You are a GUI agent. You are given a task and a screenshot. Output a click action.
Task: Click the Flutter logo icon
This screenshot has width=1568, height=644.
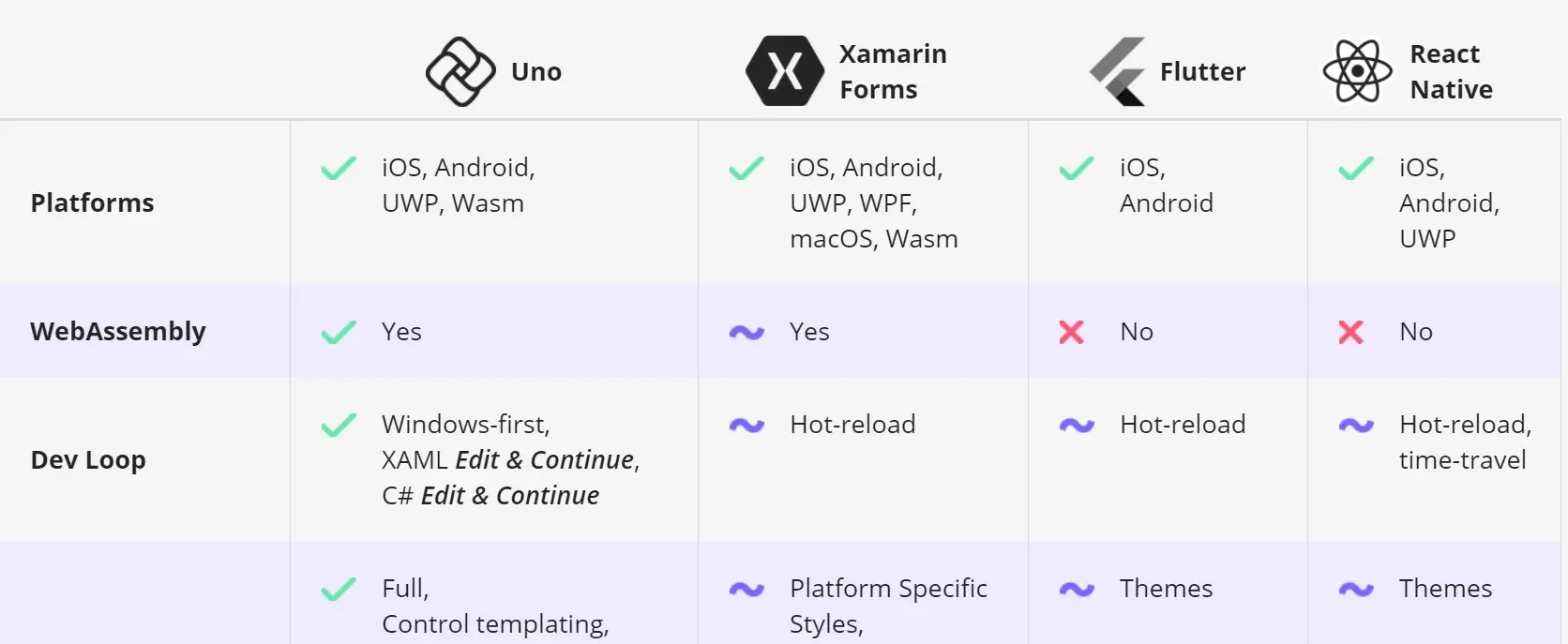pos(1118,71)
